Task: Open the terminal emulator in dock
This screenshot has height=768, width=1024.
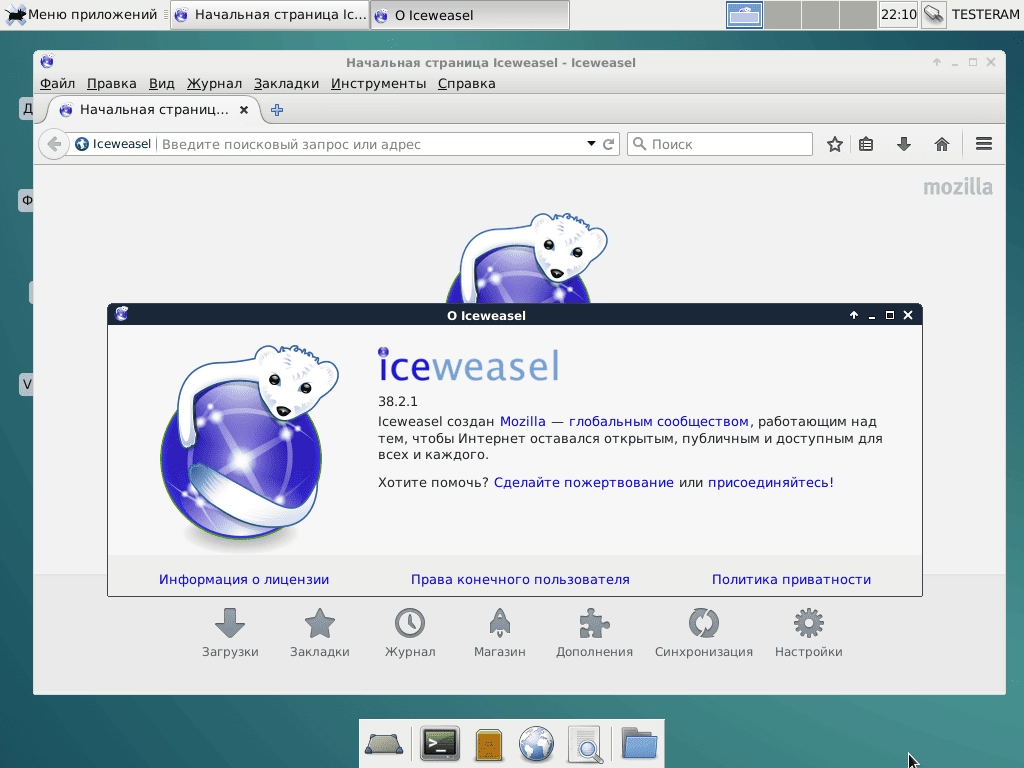Action: point(440,743)
